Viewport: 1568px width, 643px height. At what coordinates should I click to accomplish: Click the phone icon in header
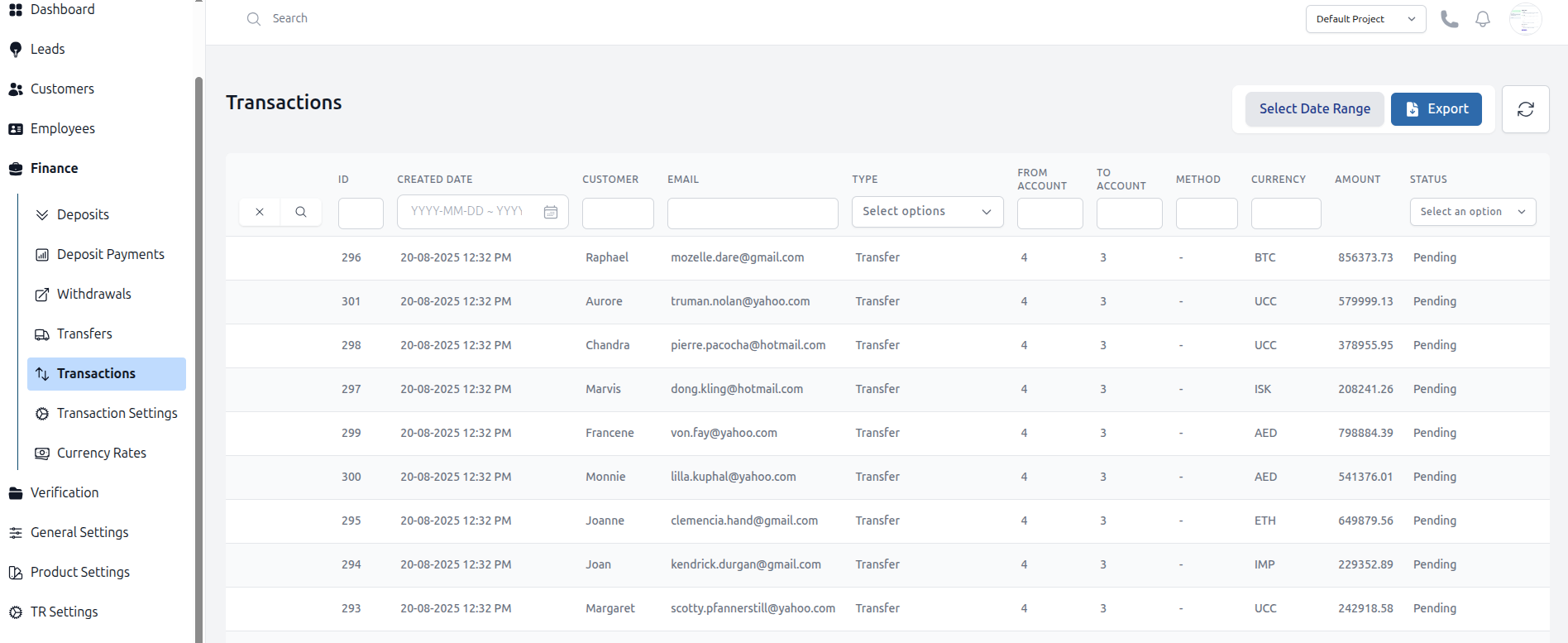pos(1450,19)
